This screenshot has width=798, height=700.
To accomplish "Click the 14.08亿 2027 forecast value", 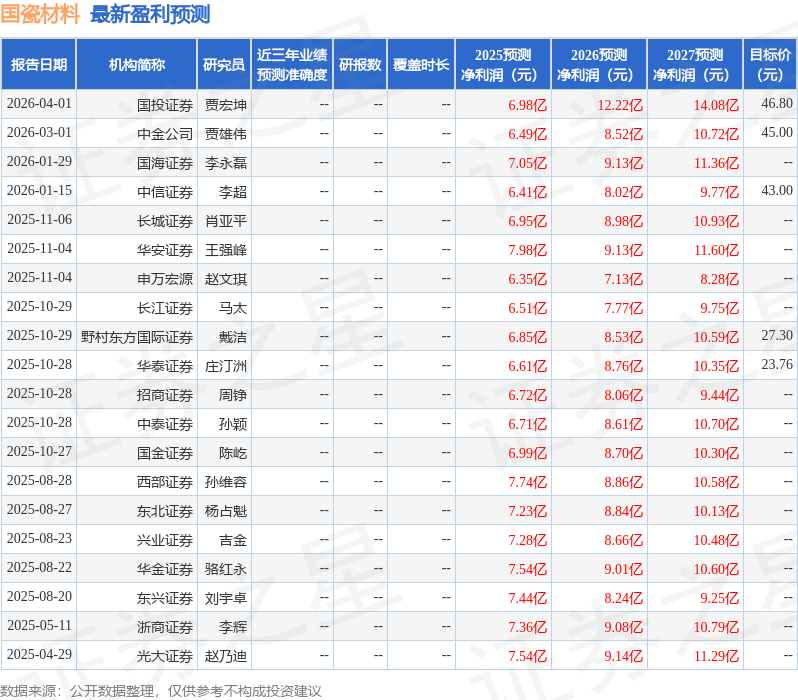I will point(716,105).
